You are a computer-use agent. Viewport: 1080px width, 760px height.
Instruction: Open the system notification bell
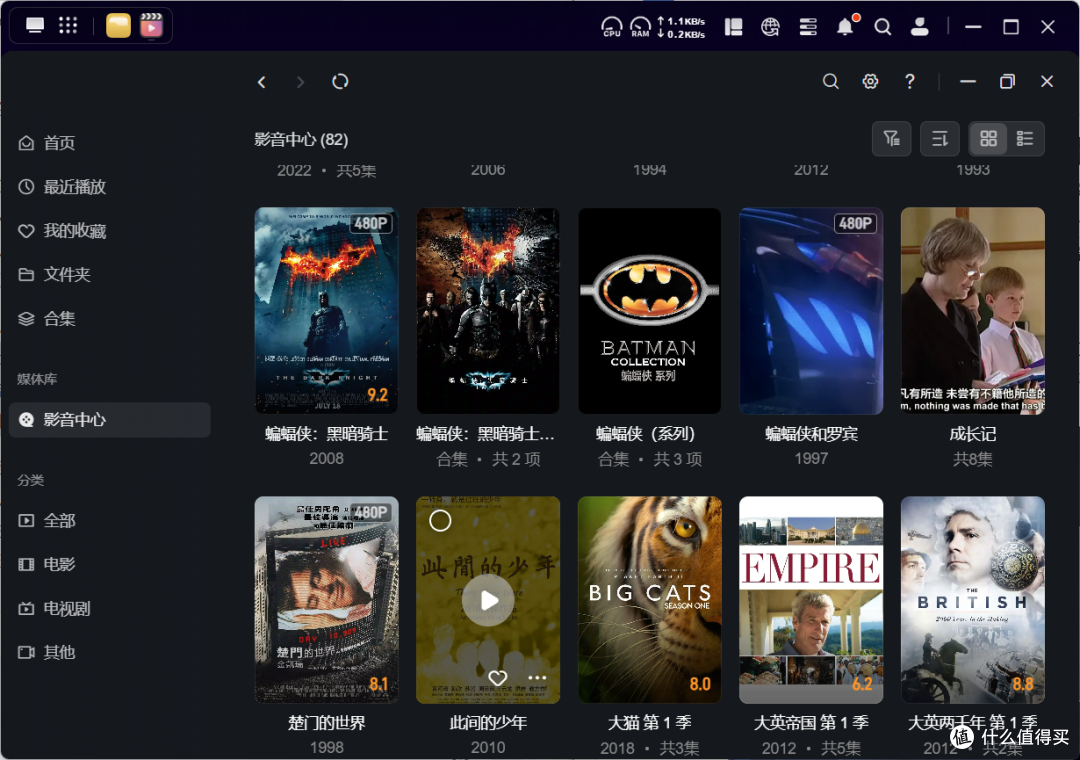click(x=845, y=27)
